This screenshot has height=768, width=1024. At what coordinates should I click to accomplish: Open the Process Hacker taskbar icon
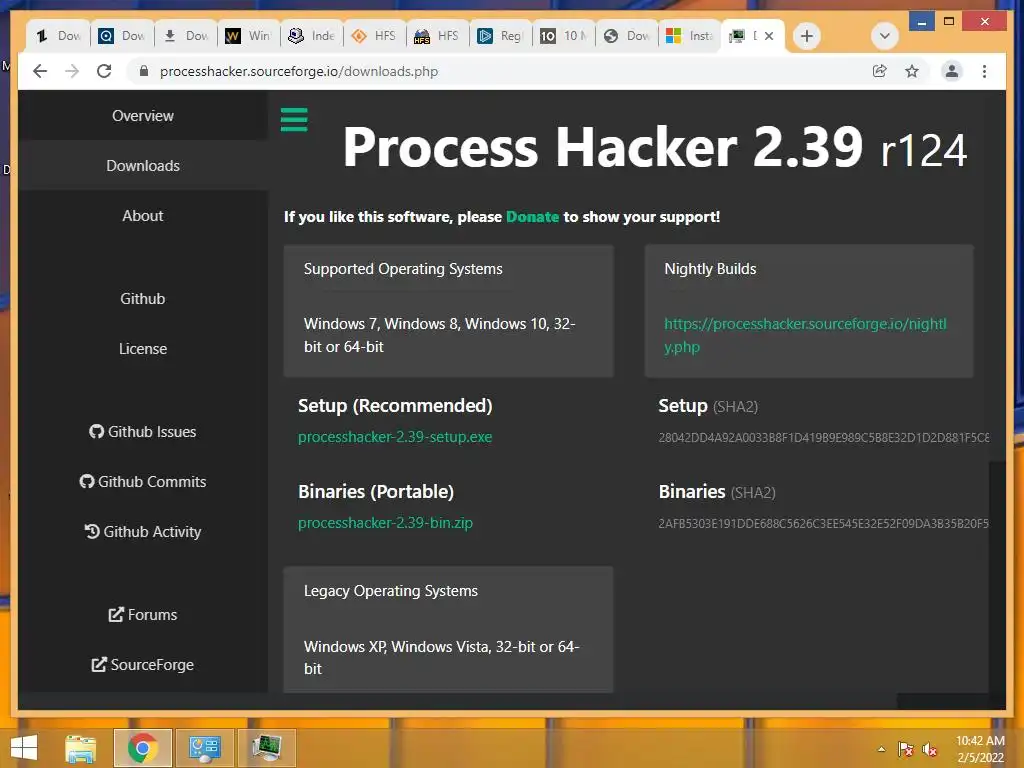266,748
